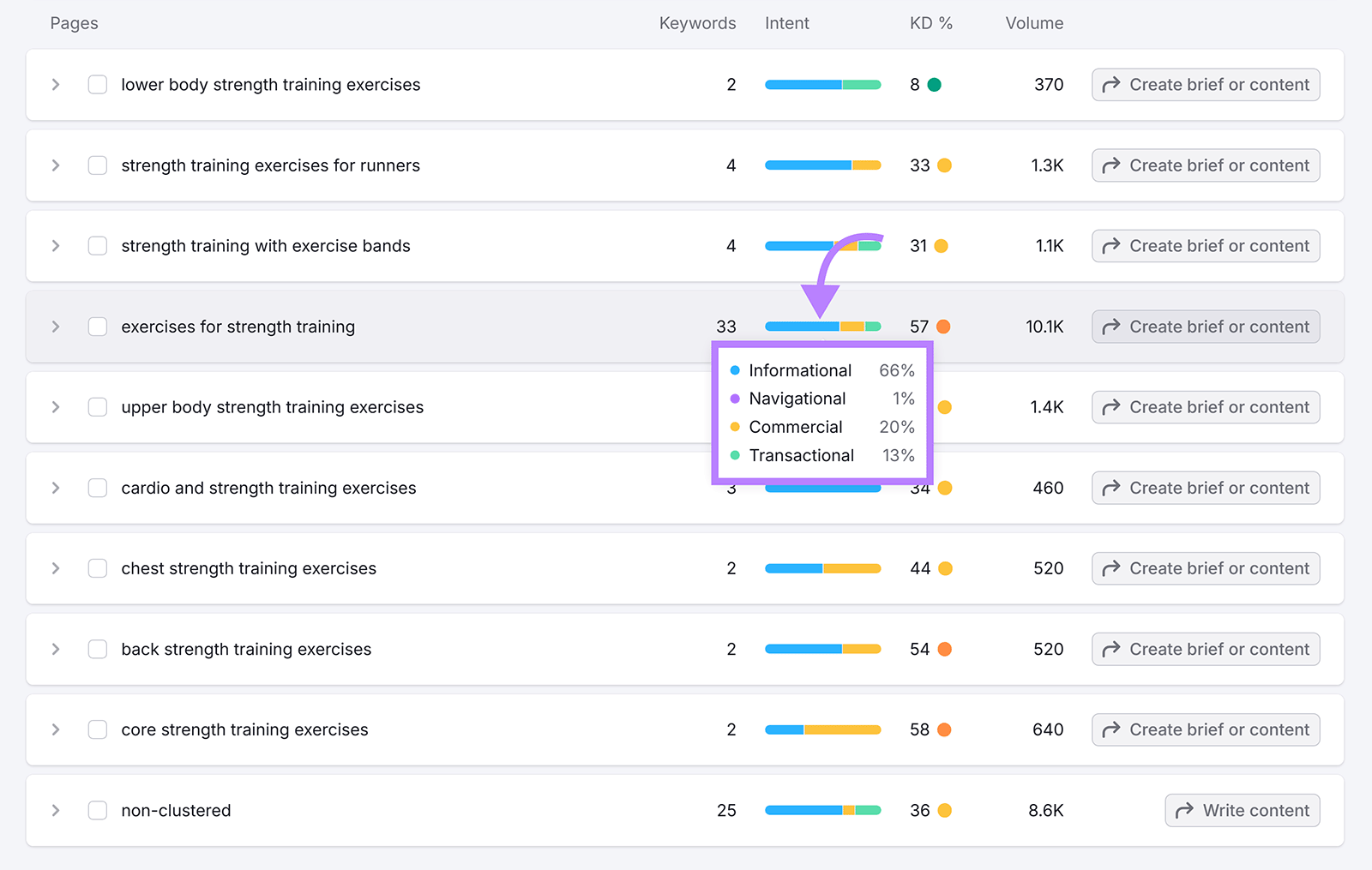Click the intent bar for exercises for strength training
Image resolution: width=1372 pixels, height=870 pixels.
point(822,327)
